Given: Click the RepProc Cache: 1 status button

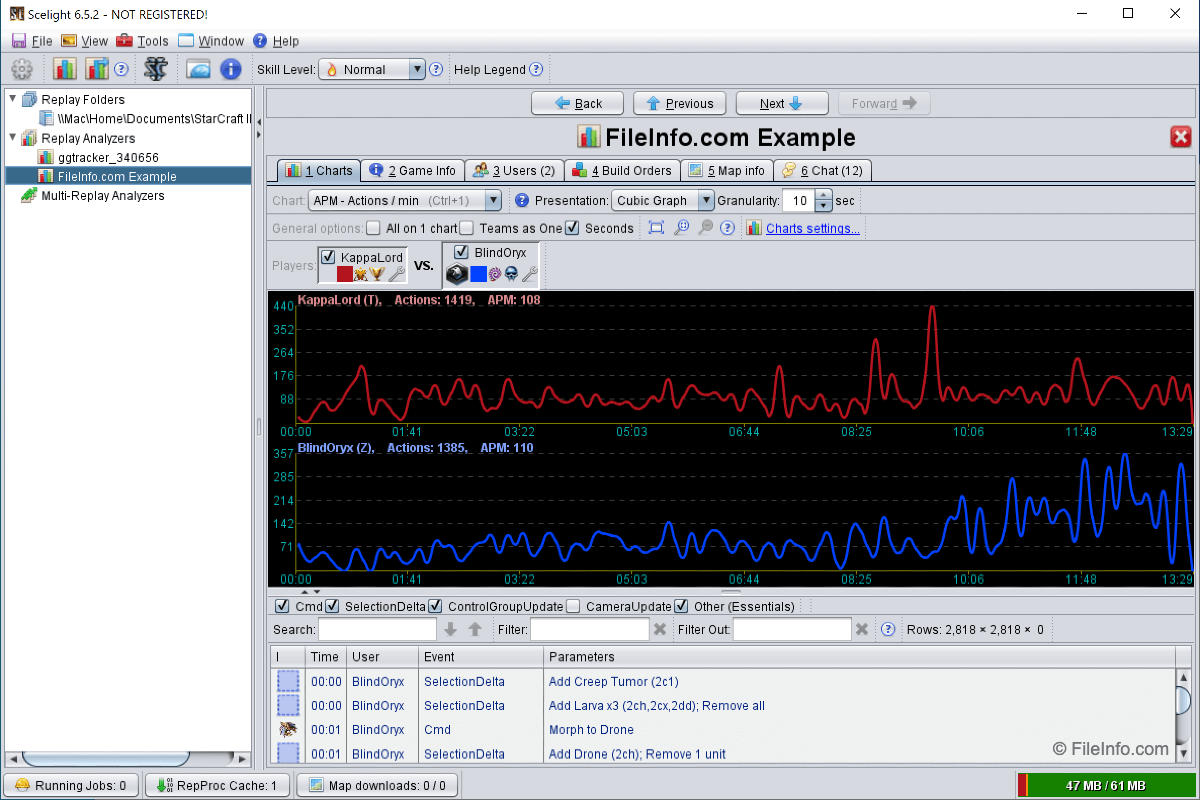Looking at the screenshot, I should click(x=217, y=785).
